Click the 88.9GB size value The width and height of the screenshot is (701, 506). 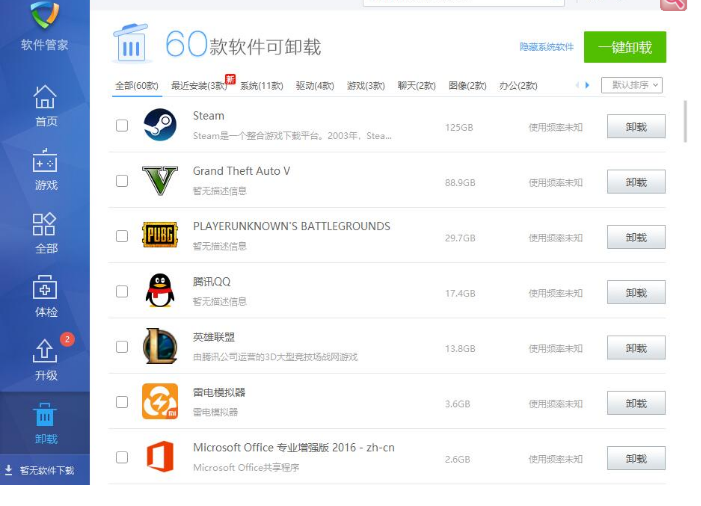click(x=460, y=182)
